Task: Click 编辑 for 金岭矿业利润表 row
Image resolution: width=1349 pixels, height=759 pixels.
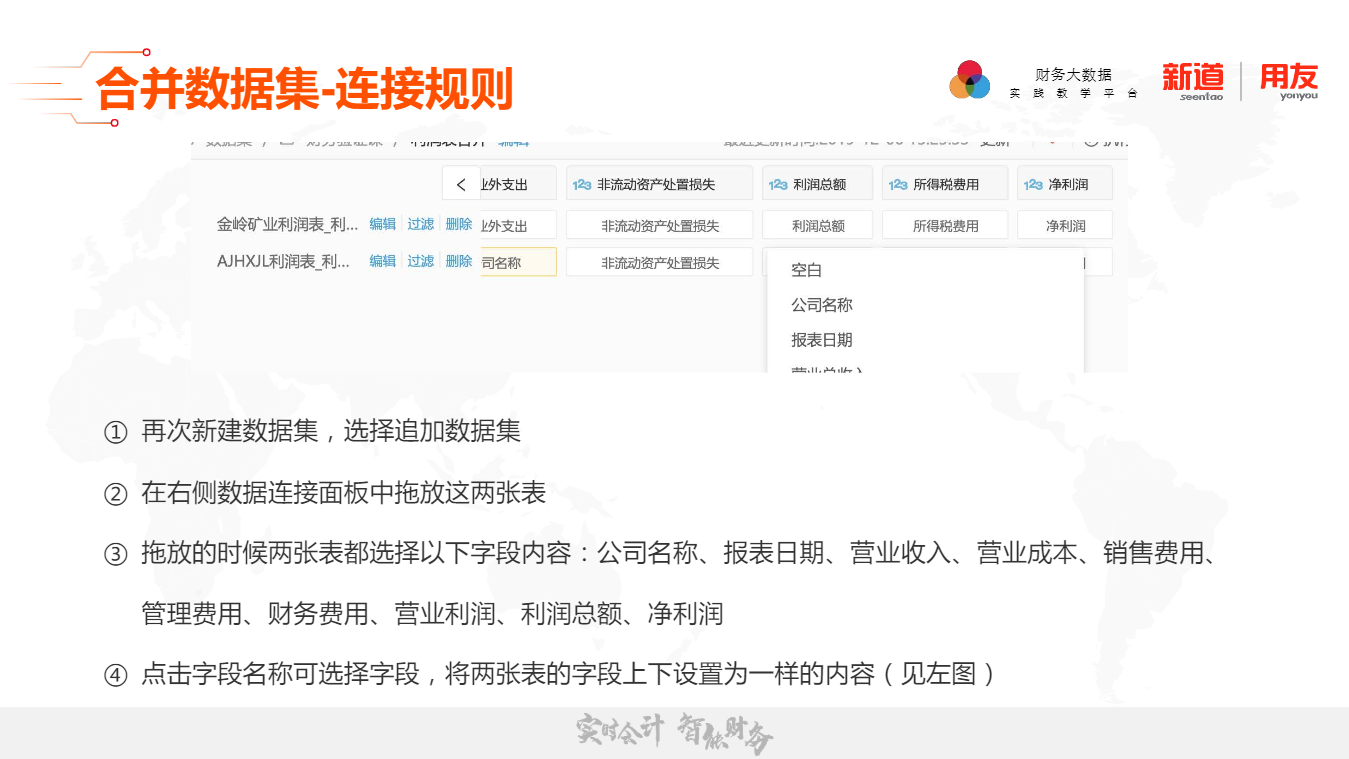Action: coord(383,224)
